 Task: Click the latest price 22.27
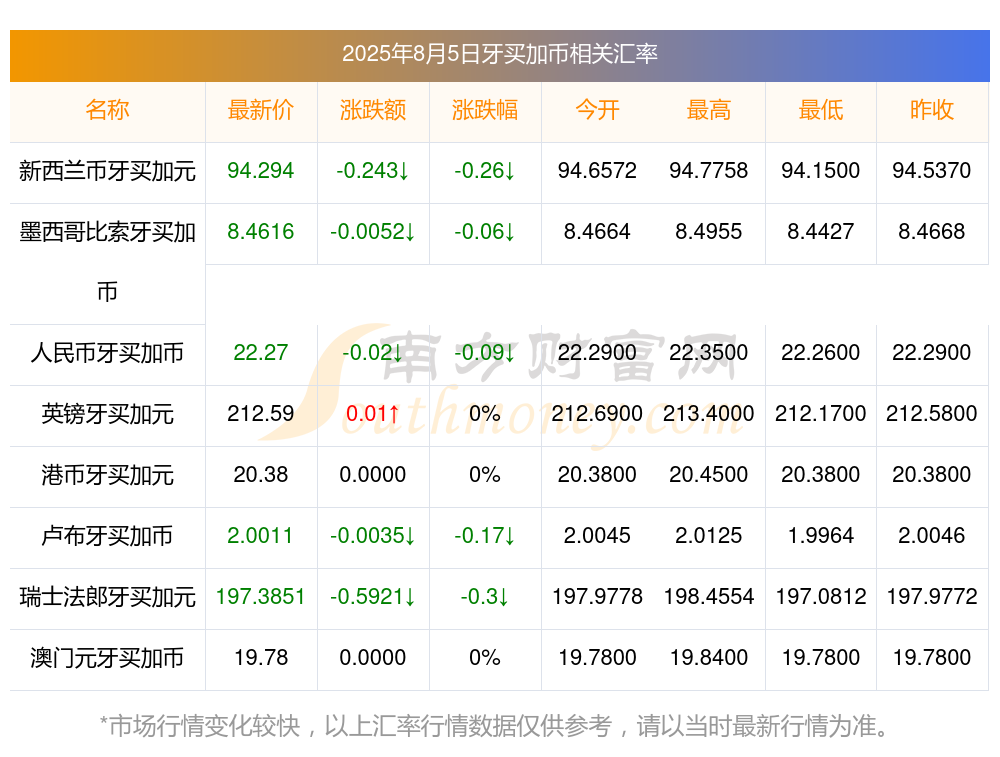pos(260,353)
